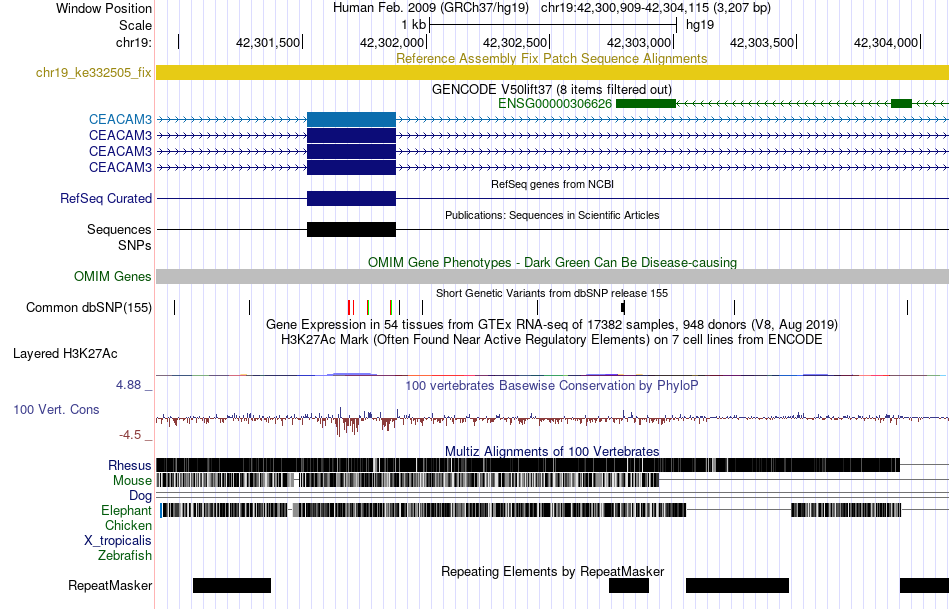
Task: Click the 1 kb scale bar
Action: (x=553, y=25)
